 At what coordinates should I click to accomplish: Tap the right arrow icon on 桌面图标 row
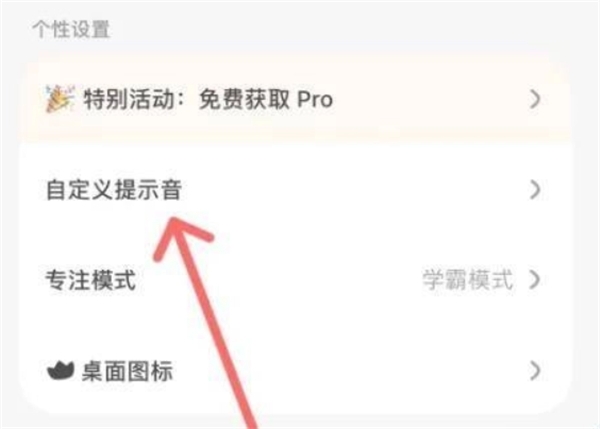(535, 370)
